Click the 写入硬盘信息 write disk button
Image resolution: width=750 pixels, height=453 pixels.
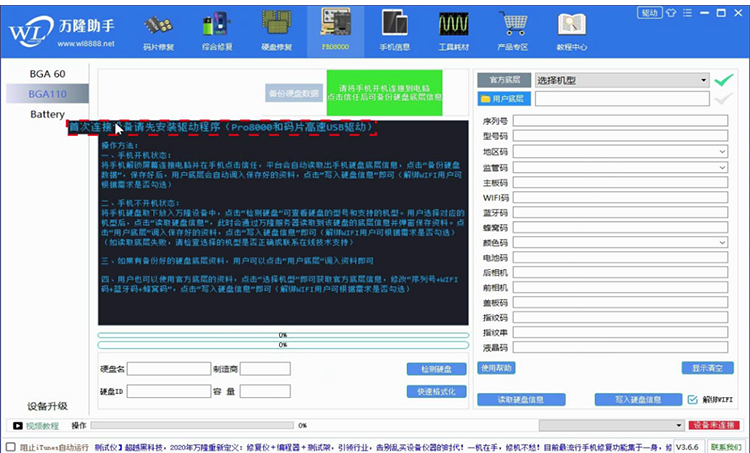628,400
